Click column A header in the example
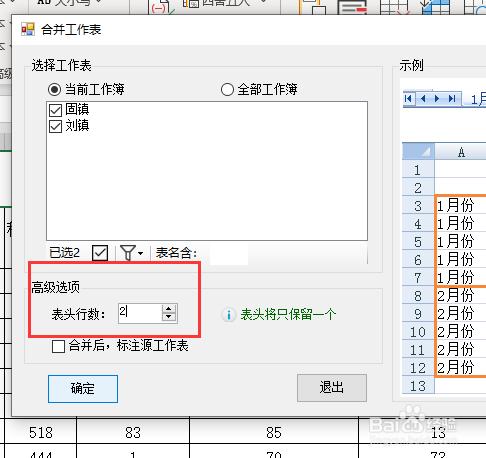This screenshot has height=458, width=486. click(461, 152)
